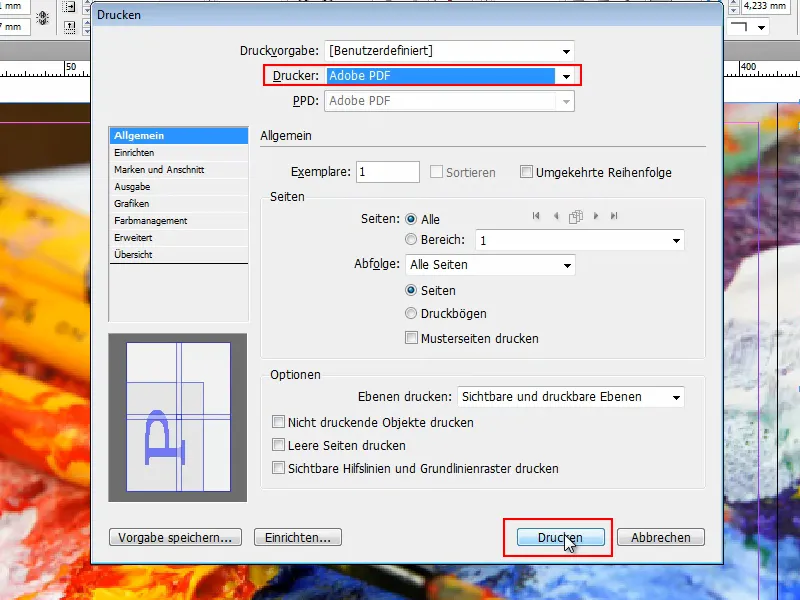Go to first page navigation icon
The height and width of the screenshot is (600, 800).
coord(536,216)
